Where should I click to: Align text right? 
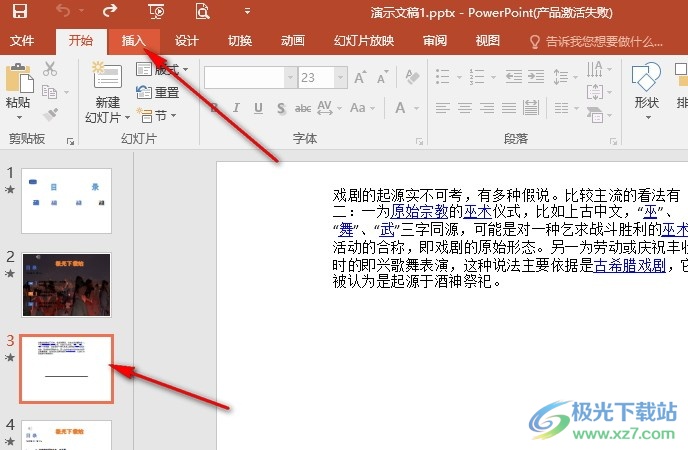pyautogui.click(x=487, y=107)
